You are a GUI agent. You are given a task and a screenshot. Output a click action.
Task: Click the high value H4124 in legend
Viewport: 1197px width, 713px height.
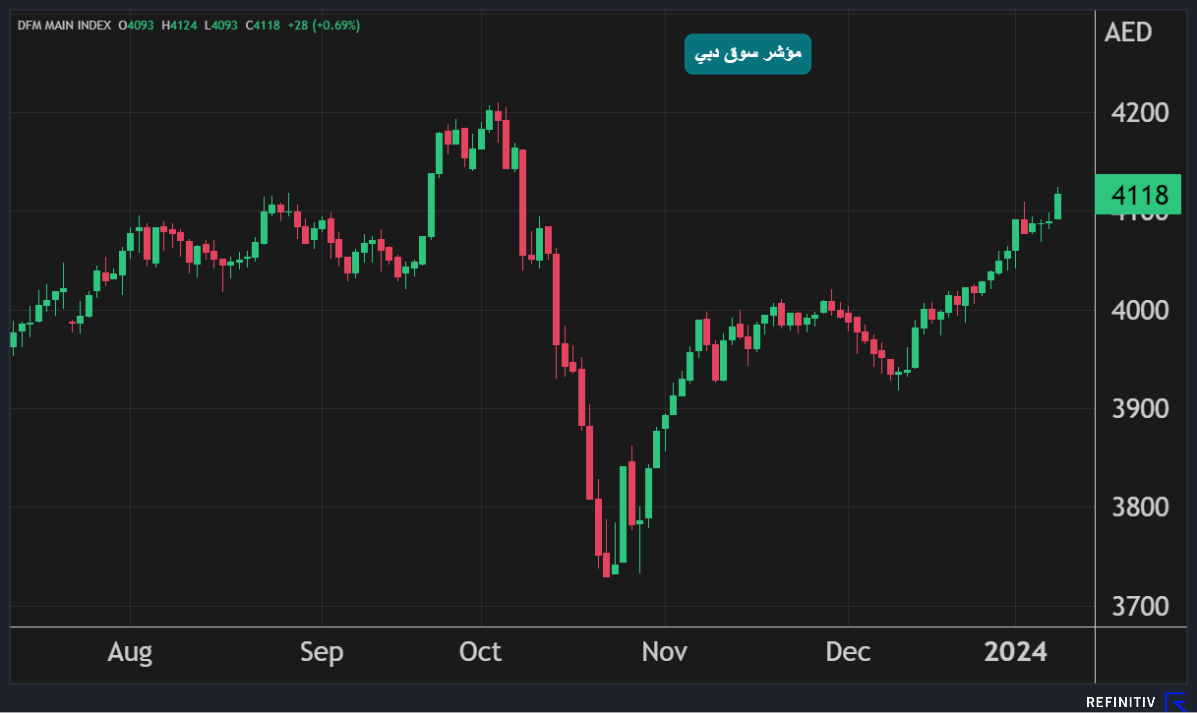180,25
